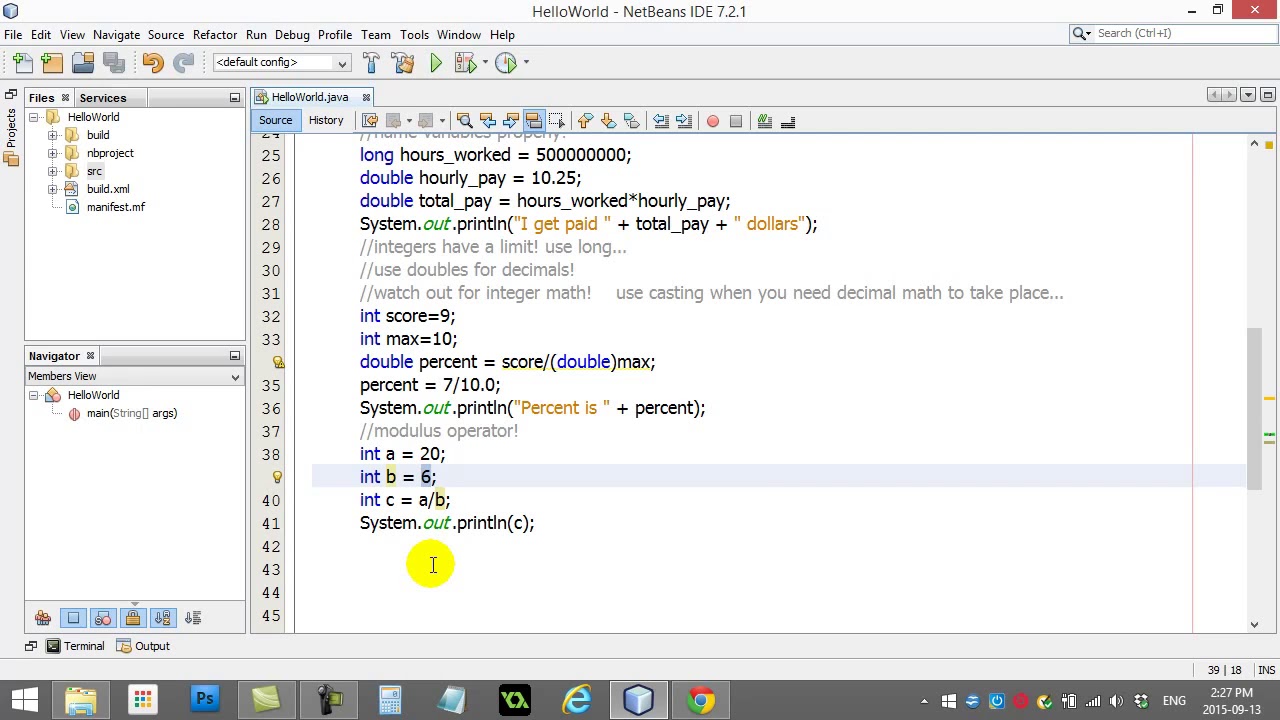Clean and Build project with broom icon
Viewport: 1280px width, 720px height.
coord(404,63)
